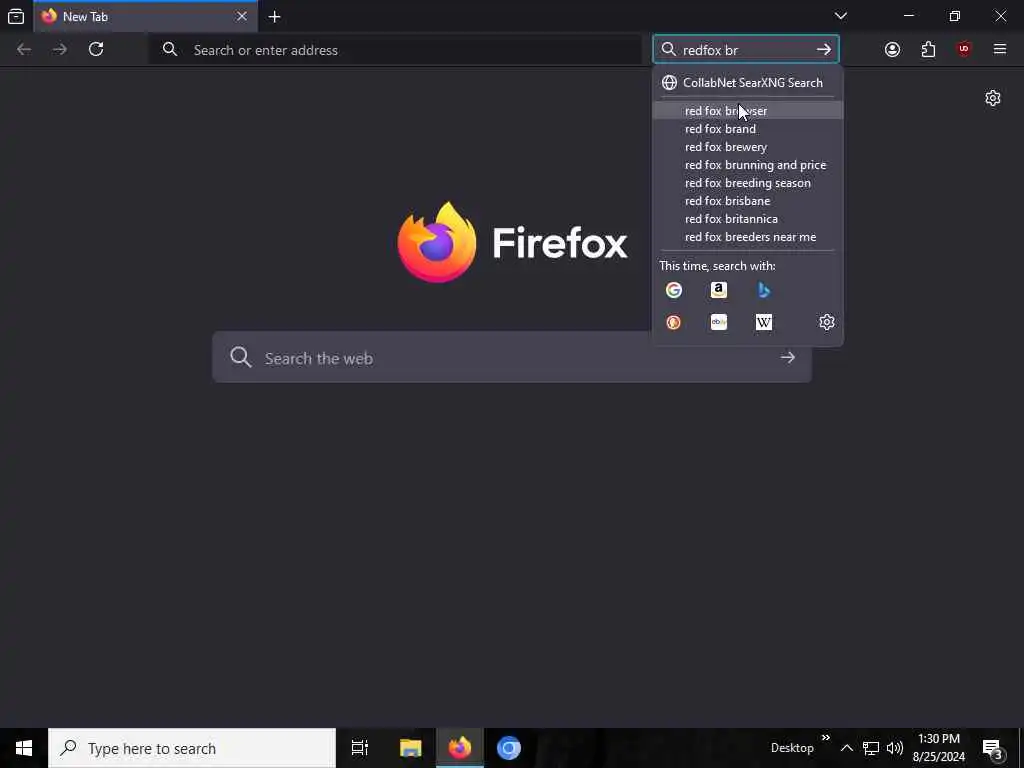Screen dimensions: 1024x768
Task: Open search settings gear in suggestions panel
Action: click(x=827, y=322)
